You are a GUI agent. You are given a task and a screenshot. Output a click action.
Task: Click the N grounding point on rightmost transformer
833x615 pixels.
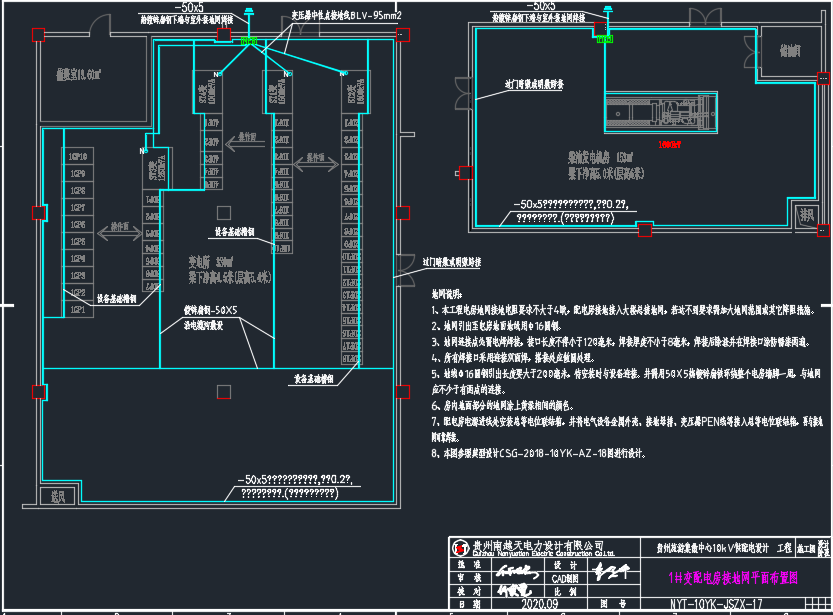(344, 73)
